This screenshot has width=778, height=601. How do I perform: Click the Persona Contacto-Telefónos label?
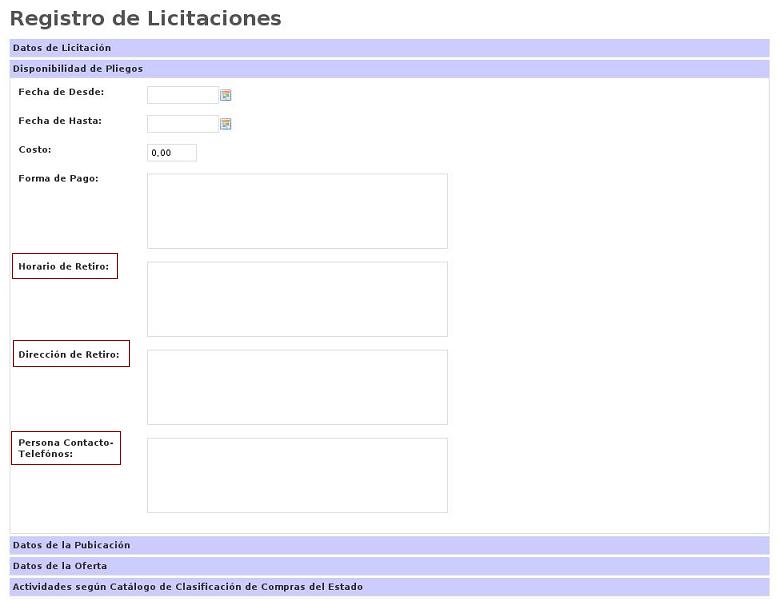tap(66, 448)
